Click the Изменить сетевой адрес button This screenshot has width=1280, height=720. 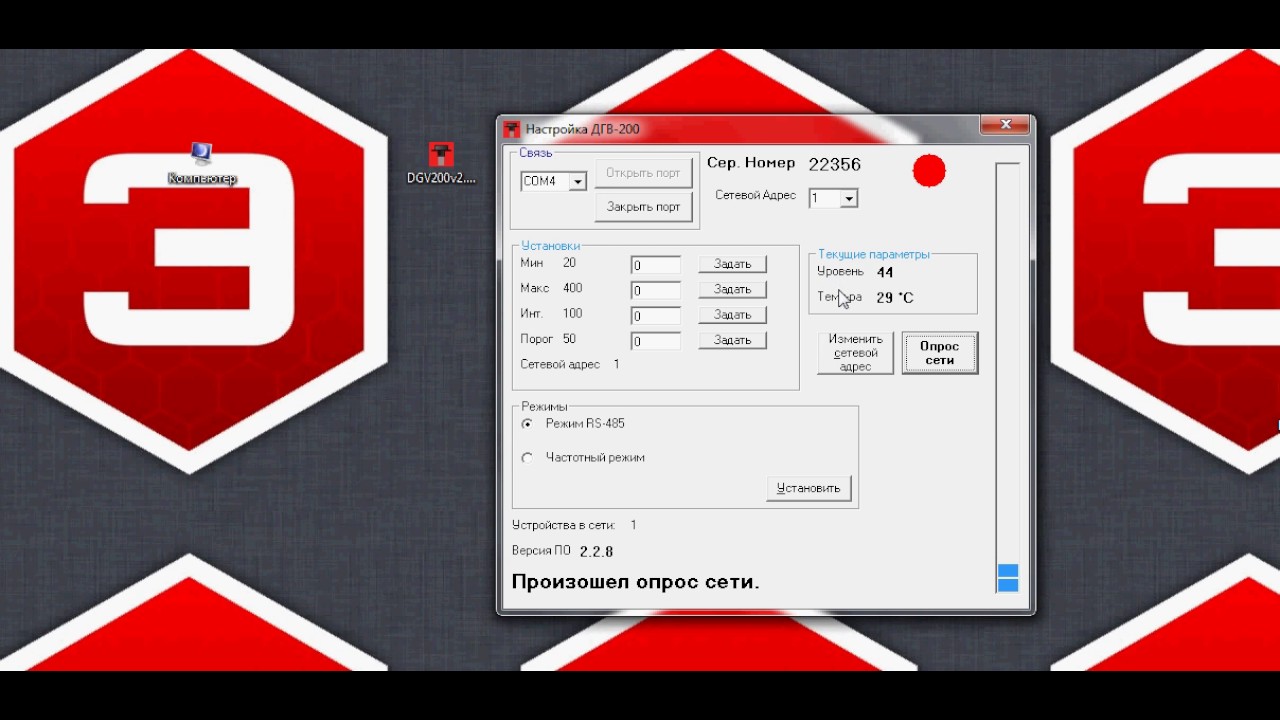855,353
